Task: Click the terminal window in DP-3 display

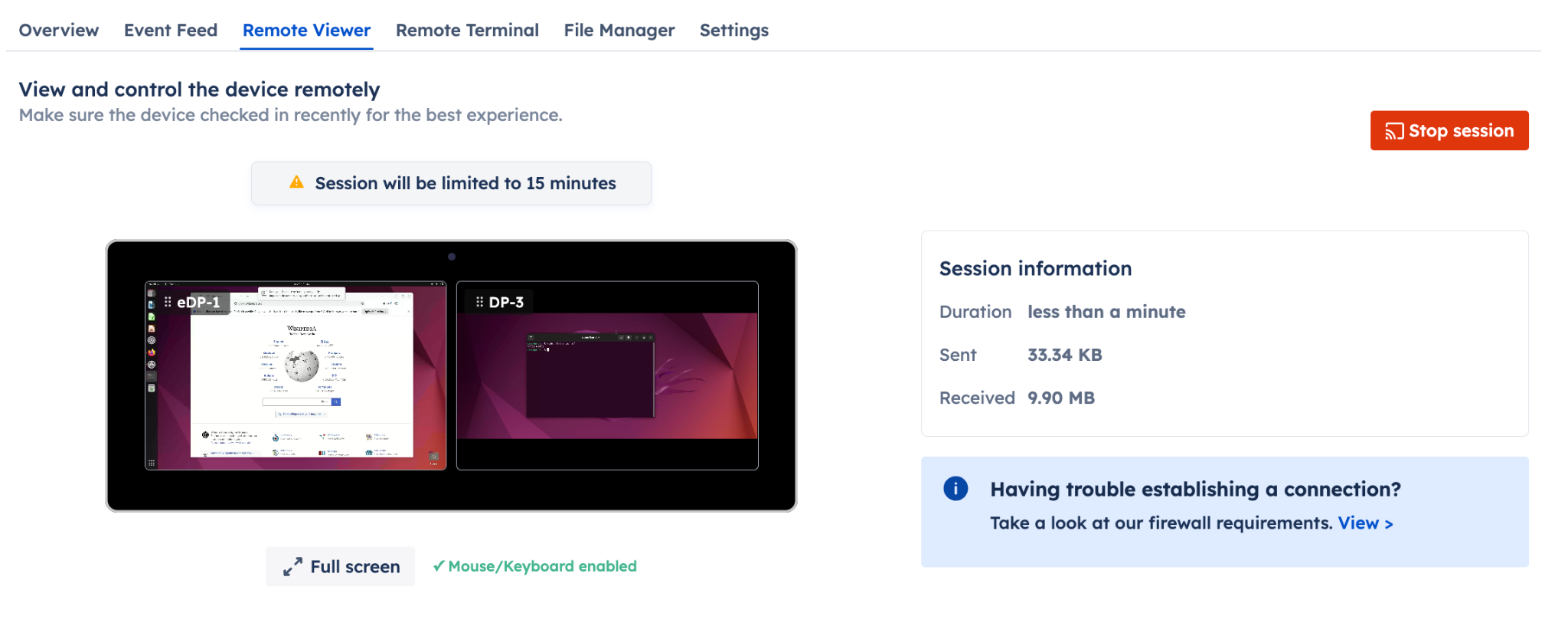Action: coord(590,375)
